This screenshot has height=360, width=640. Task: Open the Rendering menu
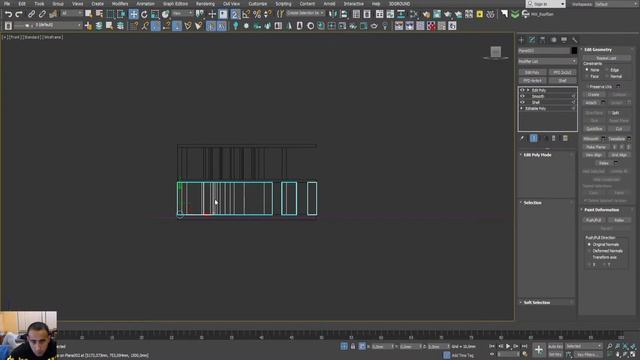[205, 4]
